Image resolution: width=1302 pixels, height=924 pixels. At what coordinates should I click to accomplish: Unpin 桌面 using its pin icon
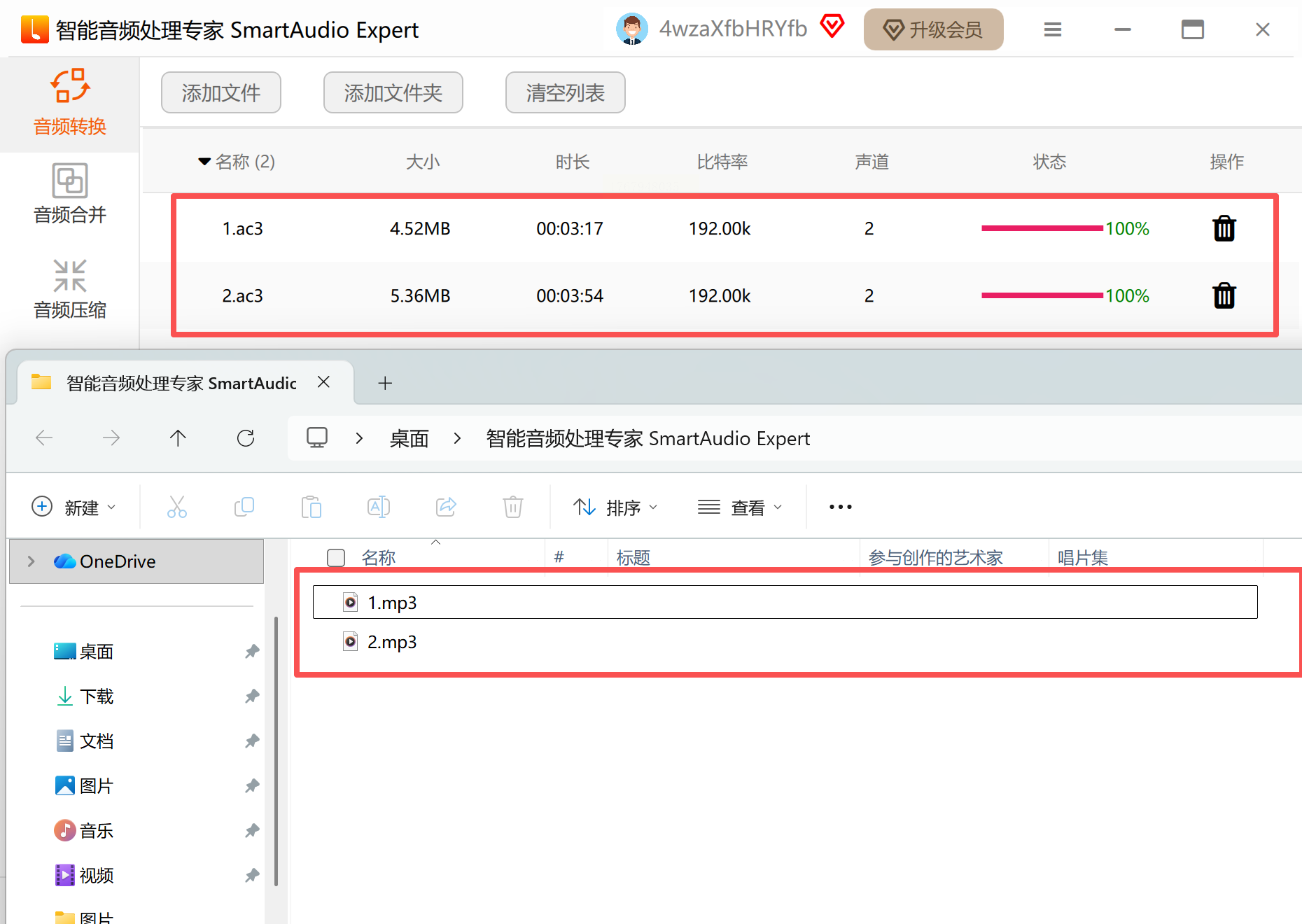coord(252,652)
